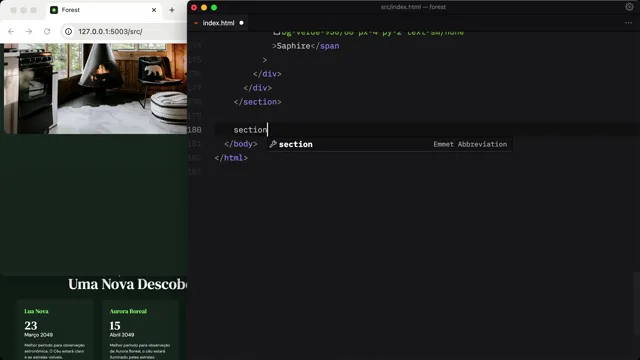
Task: Accept the section Emmet Abbreviation suggestion
Action: pyautogui.click(x=390, y=144)
